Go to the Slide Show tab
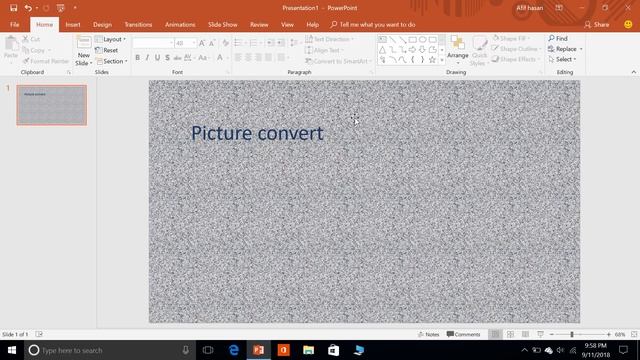 pyautogui.click(x=222, y=24)
